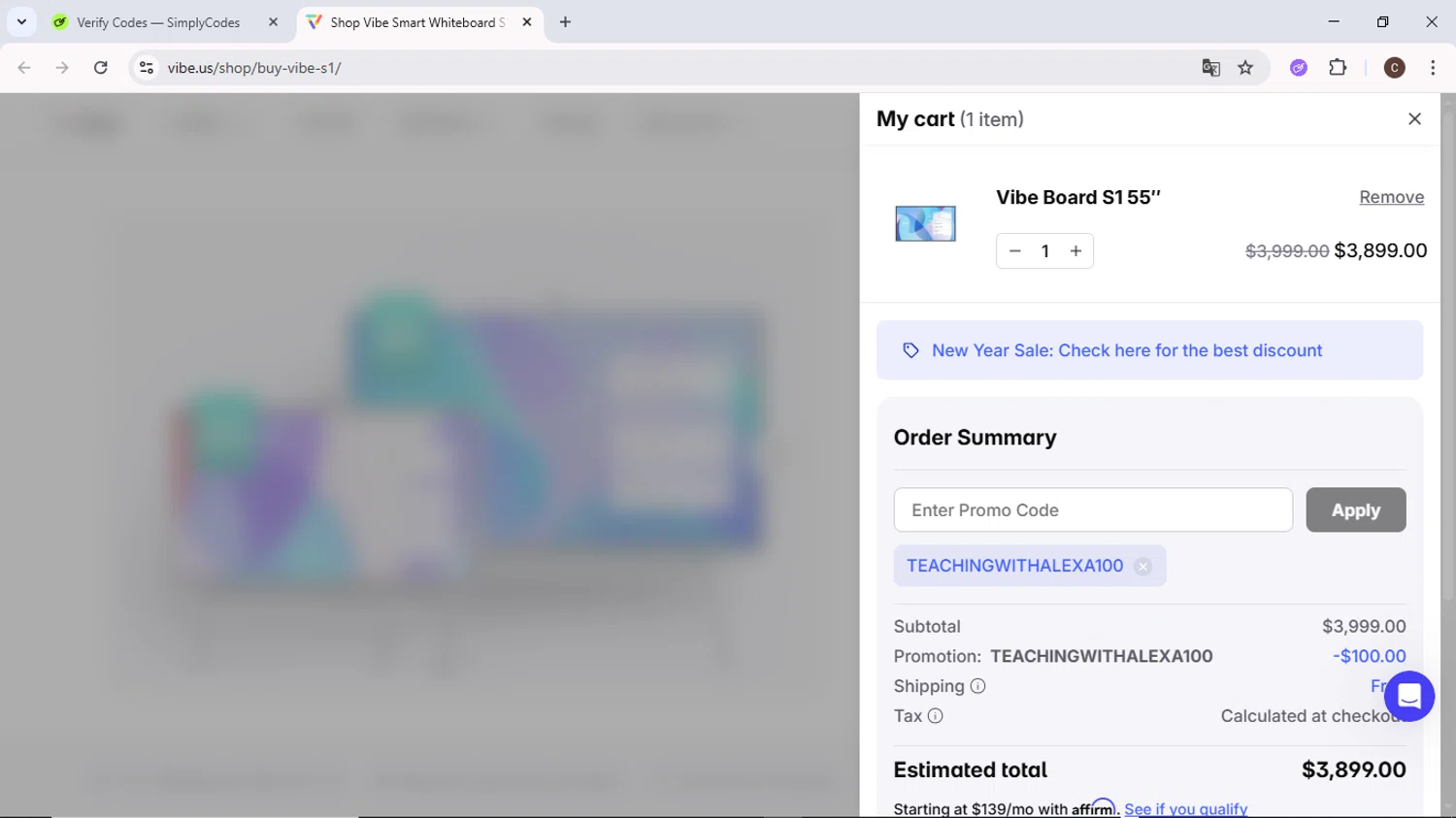The height and width of the screenshot is (818, 1456).
Task: Click the Estimated total $3,899.00 amount
Action: click(x=1353, y=769)
